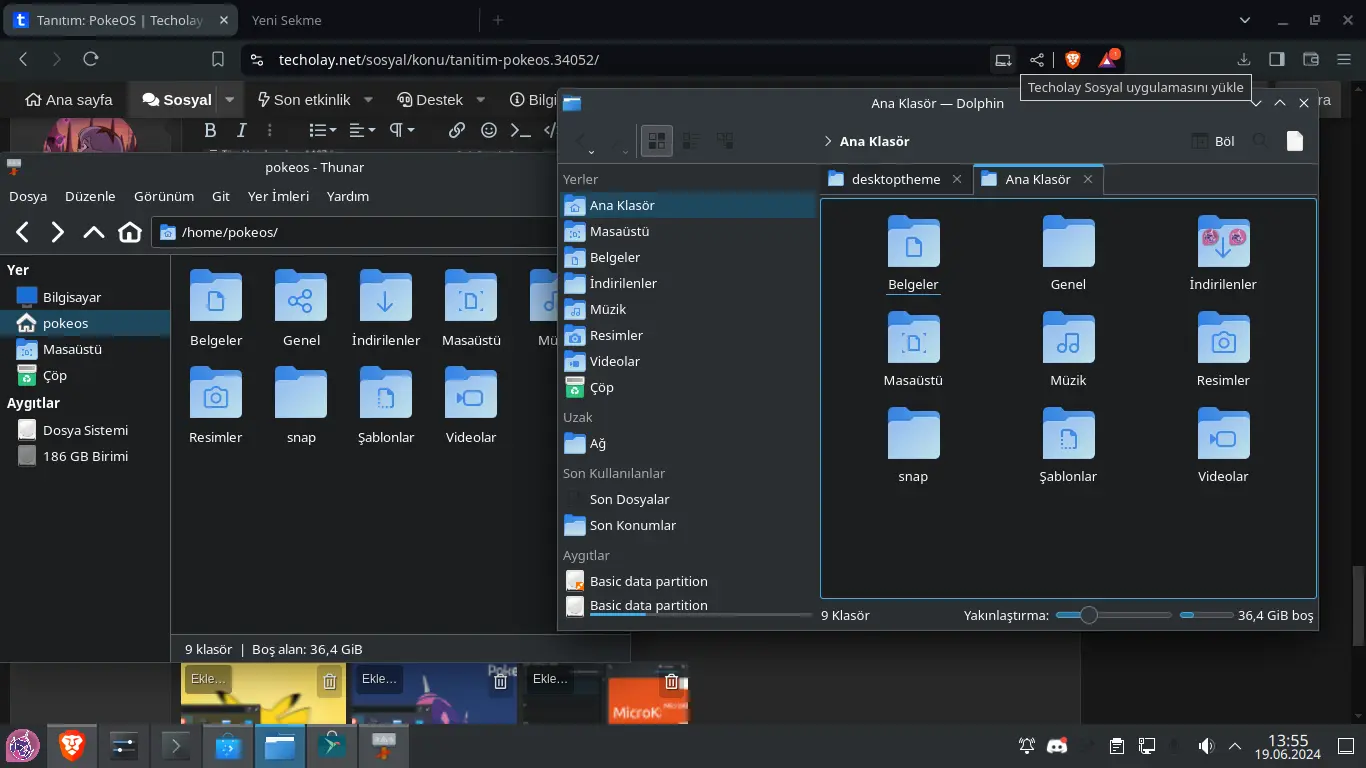Install Techolay Sosyal app icon in address bar

tap(1002, 60)
